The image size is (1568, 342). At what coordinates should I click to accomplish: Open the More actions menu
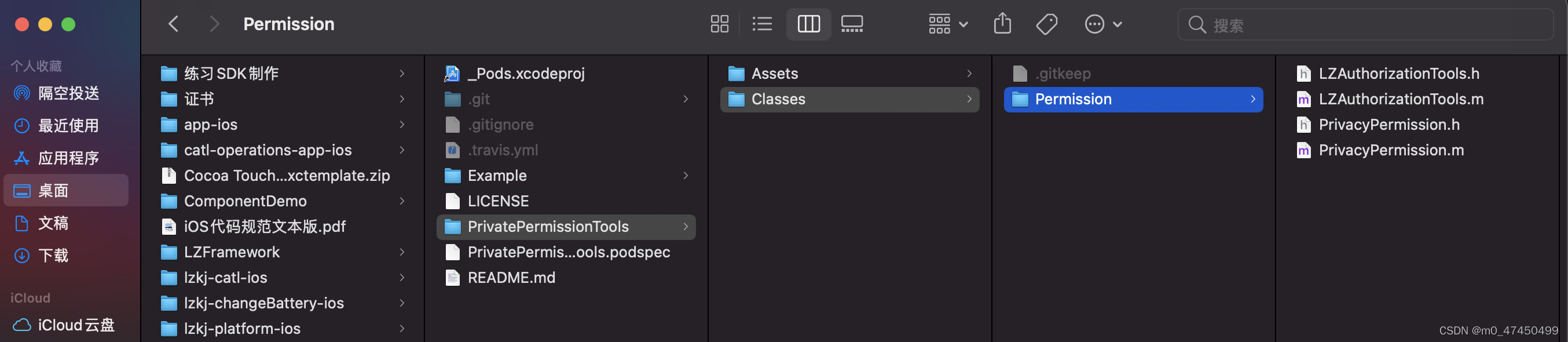1102,24
